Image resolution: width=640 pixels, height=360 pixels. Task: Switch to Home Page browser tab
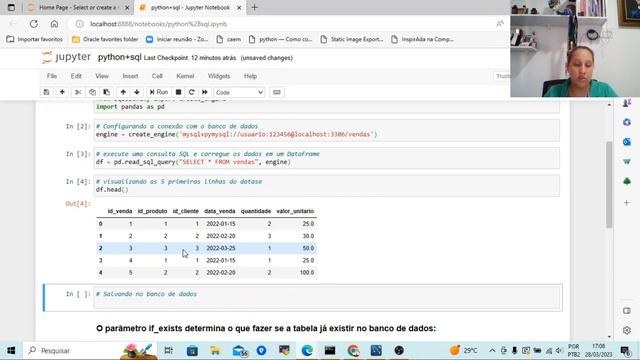tap(78, 7)
